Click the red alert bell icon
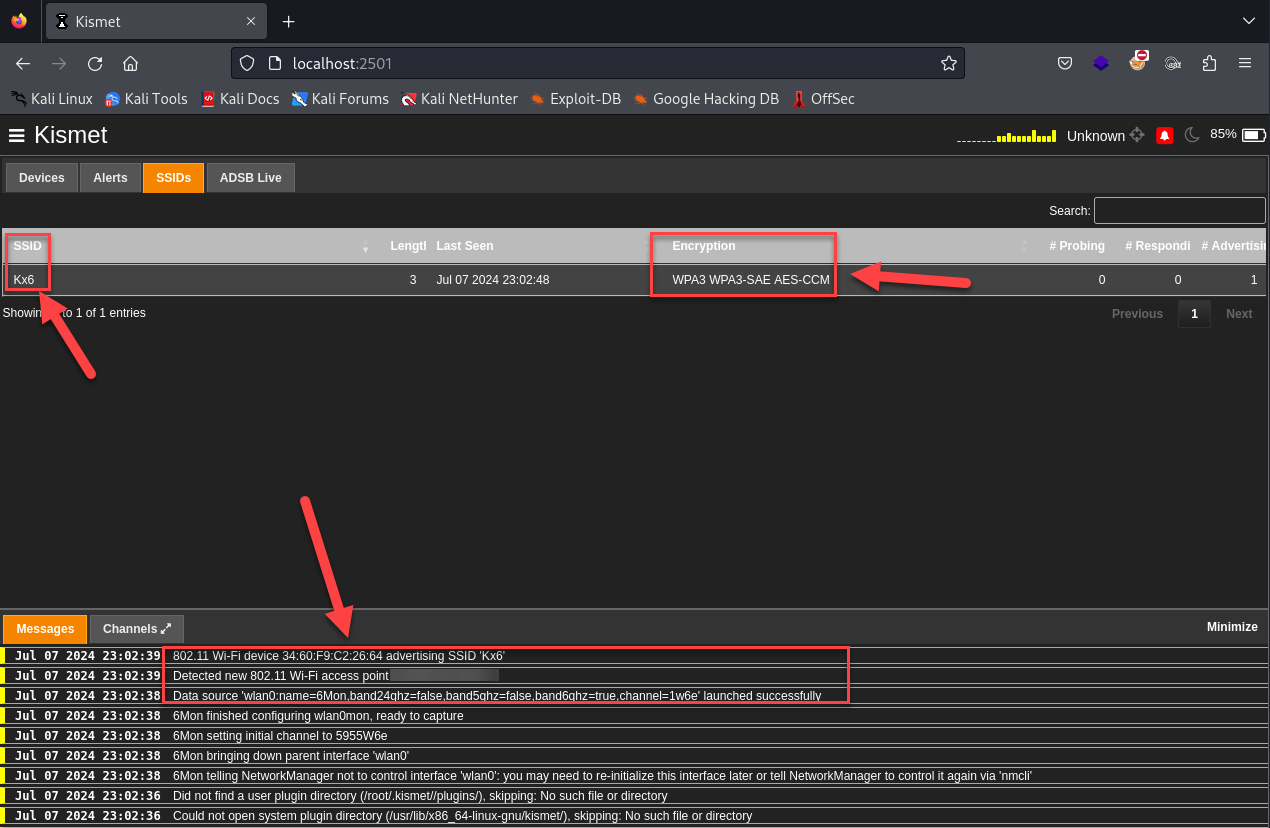The image size is (1270, 828). coord(1164,135)
